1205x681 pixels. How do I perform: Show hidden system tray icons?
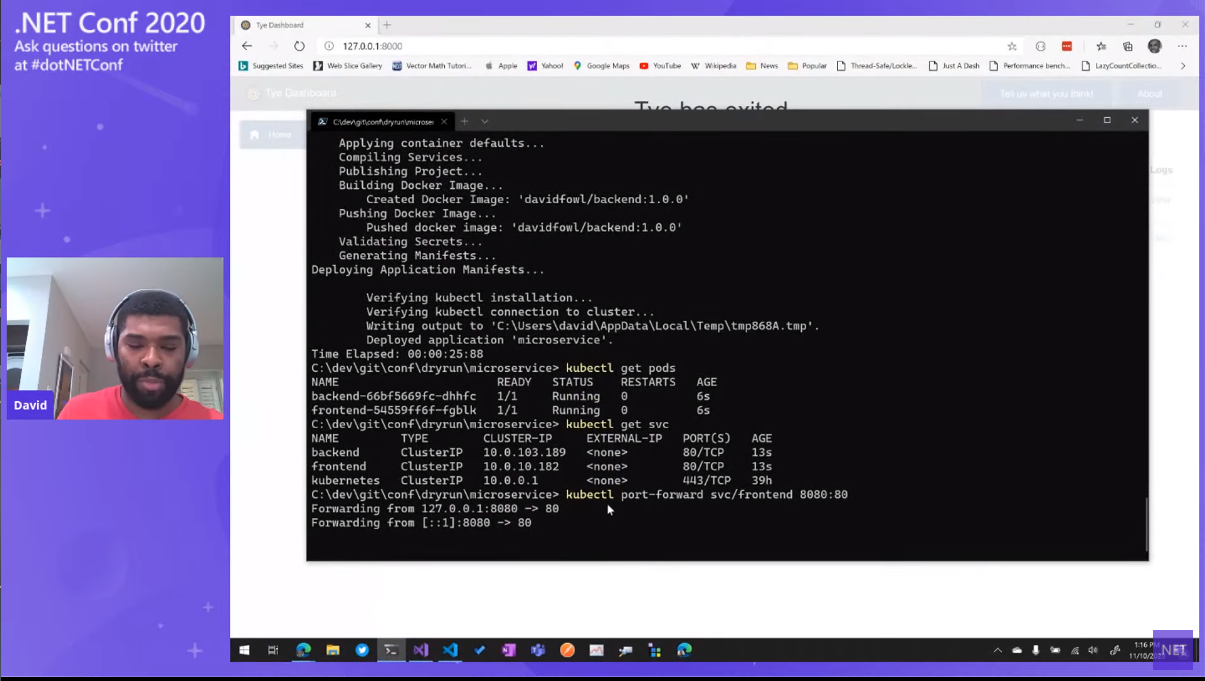coord(997,650)
